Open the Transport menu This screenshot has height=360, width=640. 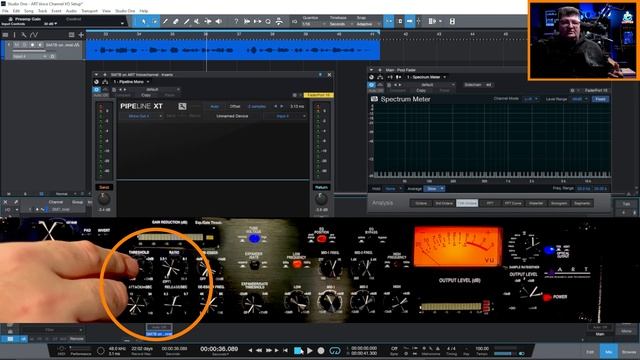point(89,11)
